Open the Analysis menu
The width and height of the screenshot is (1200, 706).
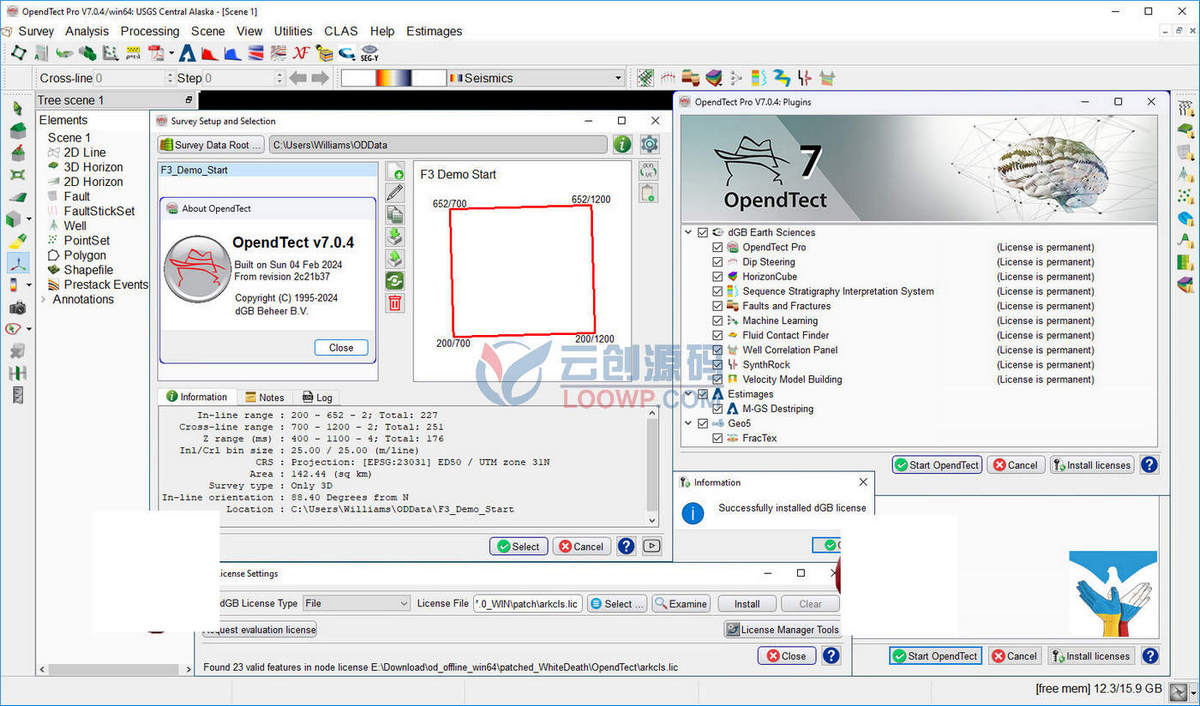point(87,31)
